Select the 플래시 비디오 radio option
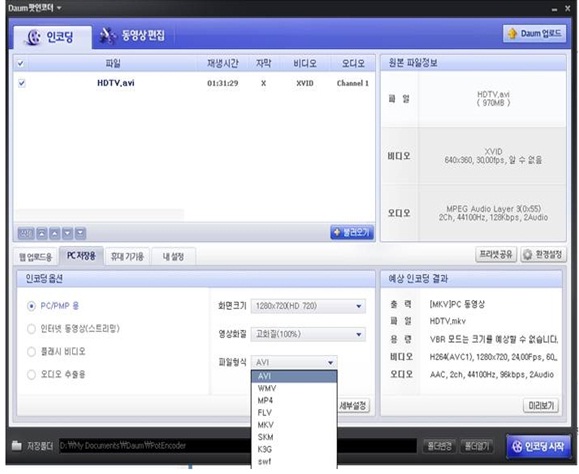The image size is (579, 474). (x=31, y=351)
